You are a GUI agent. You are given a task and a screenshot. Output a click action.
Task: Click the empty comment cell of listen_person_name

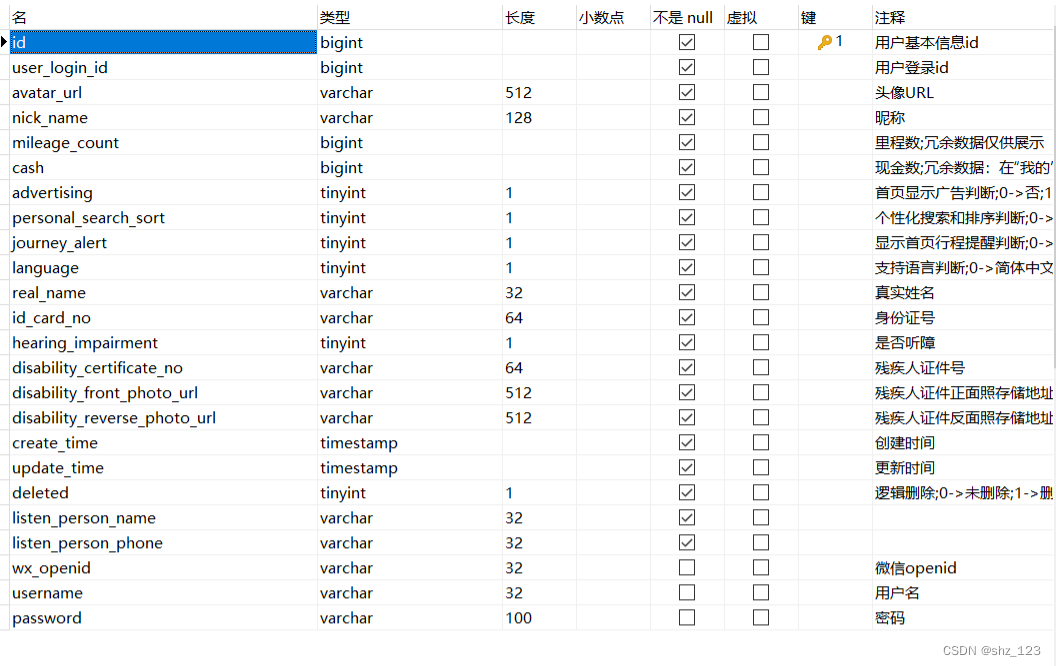[963, 518]
